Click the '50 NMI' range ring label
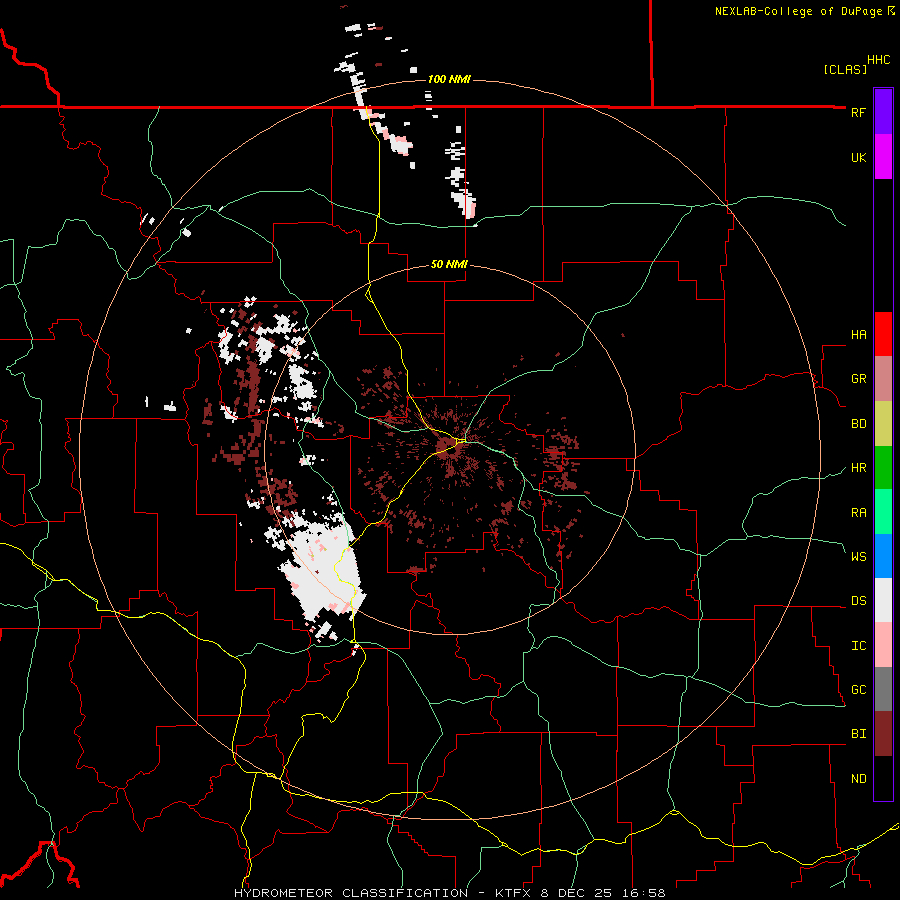This screenshot has width=900, height=900. point(449,265)
